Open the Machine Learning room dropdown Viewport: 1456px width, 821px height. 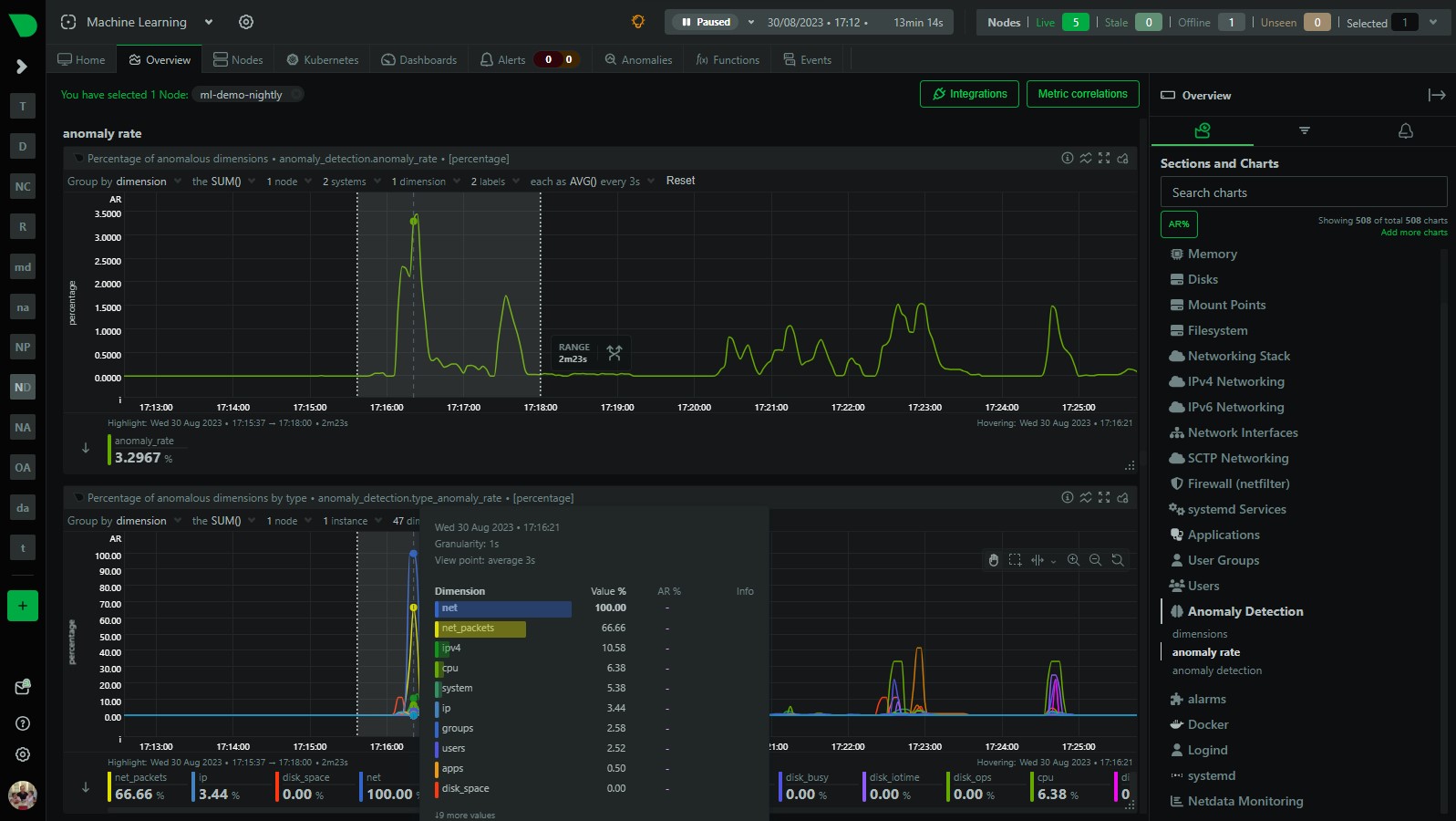tap(209, 22)
